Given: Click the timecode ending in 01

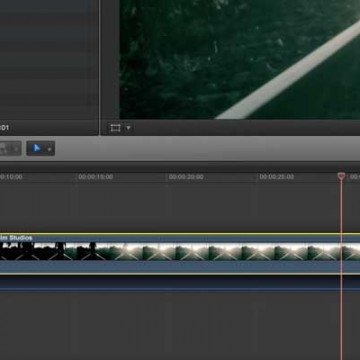Looking at the screenshot, I should 4,128.
